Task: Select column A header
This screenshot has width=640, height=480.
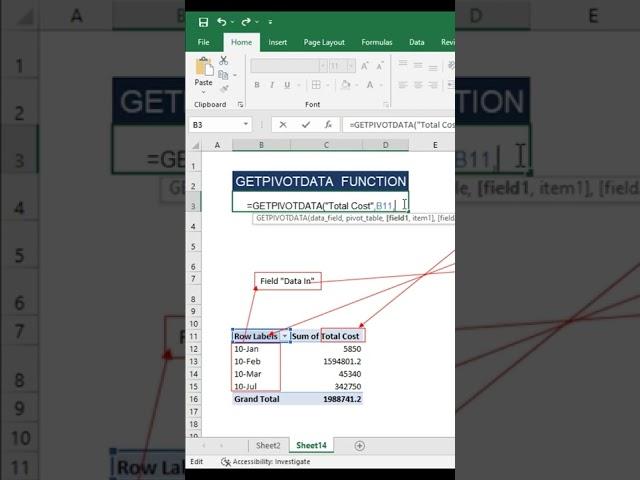Action: point(217,145)
